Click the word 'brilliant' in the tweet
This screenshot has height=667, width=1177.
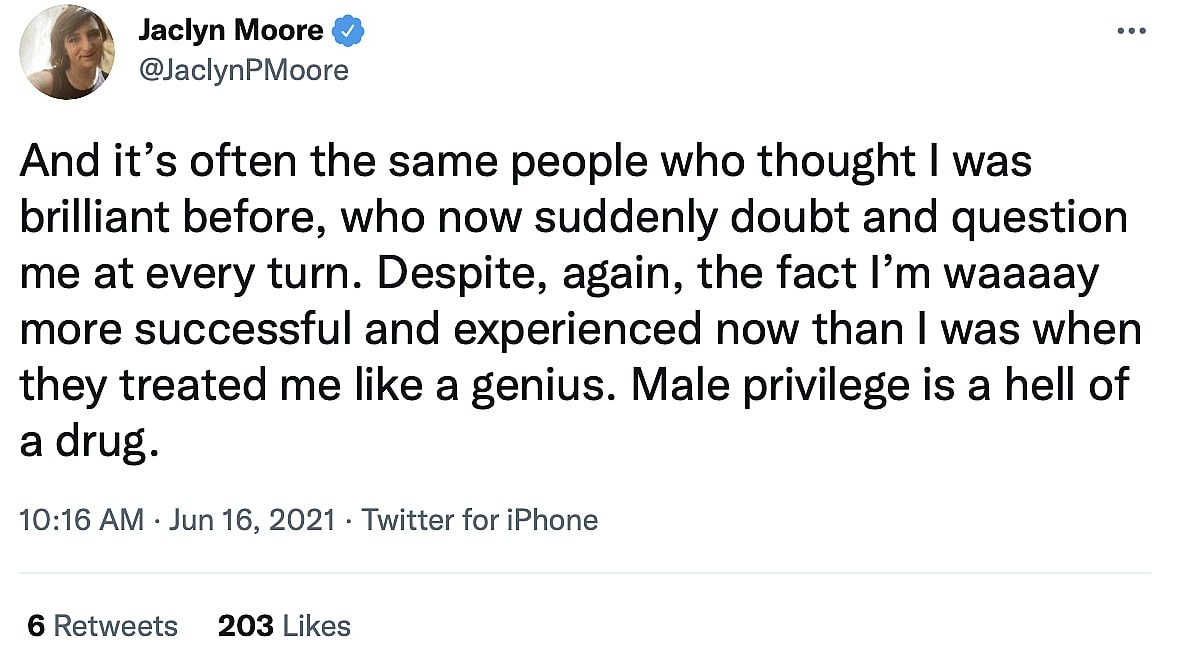95,217
